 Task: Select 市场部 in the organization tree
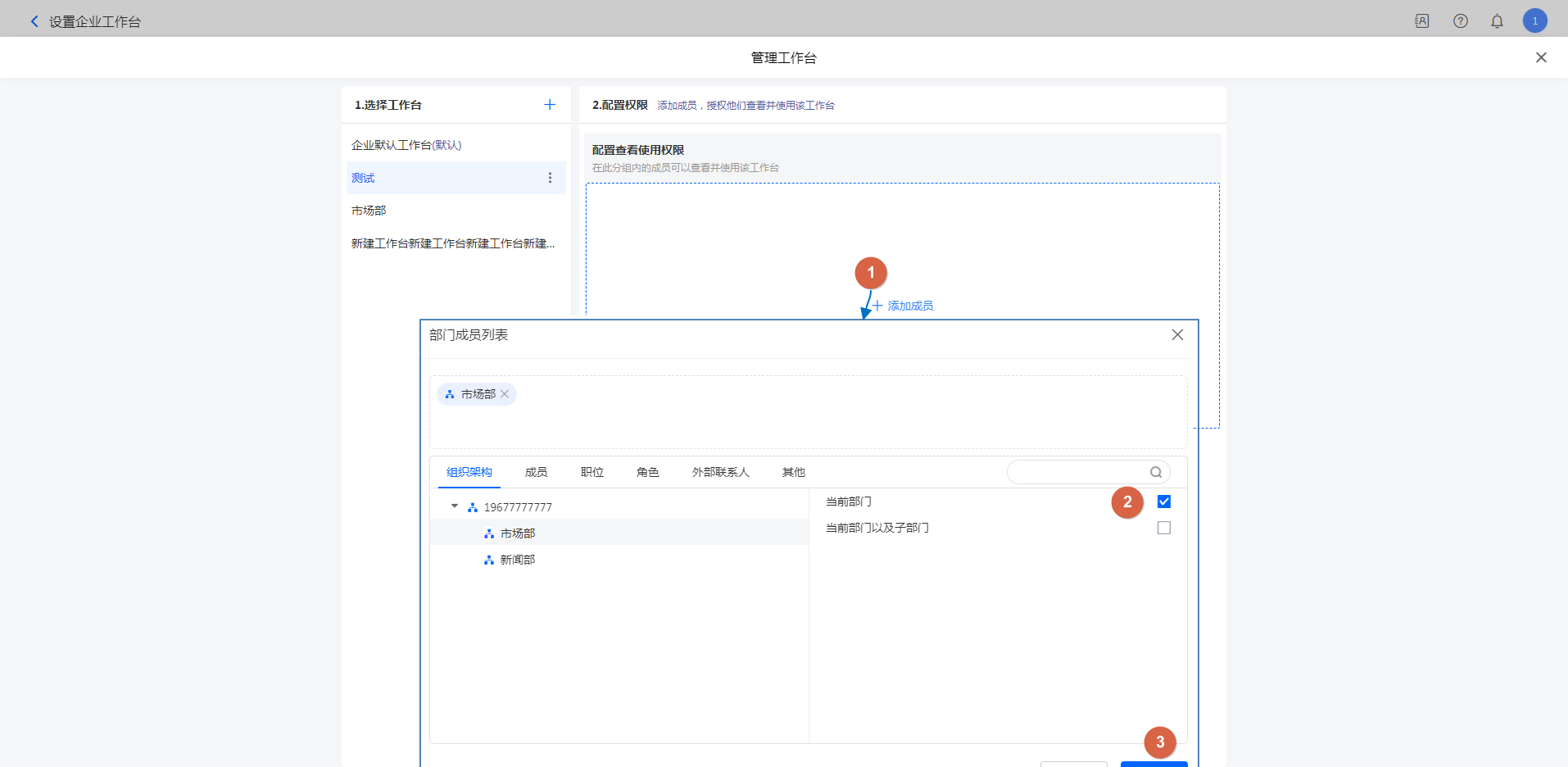(518, 533)
